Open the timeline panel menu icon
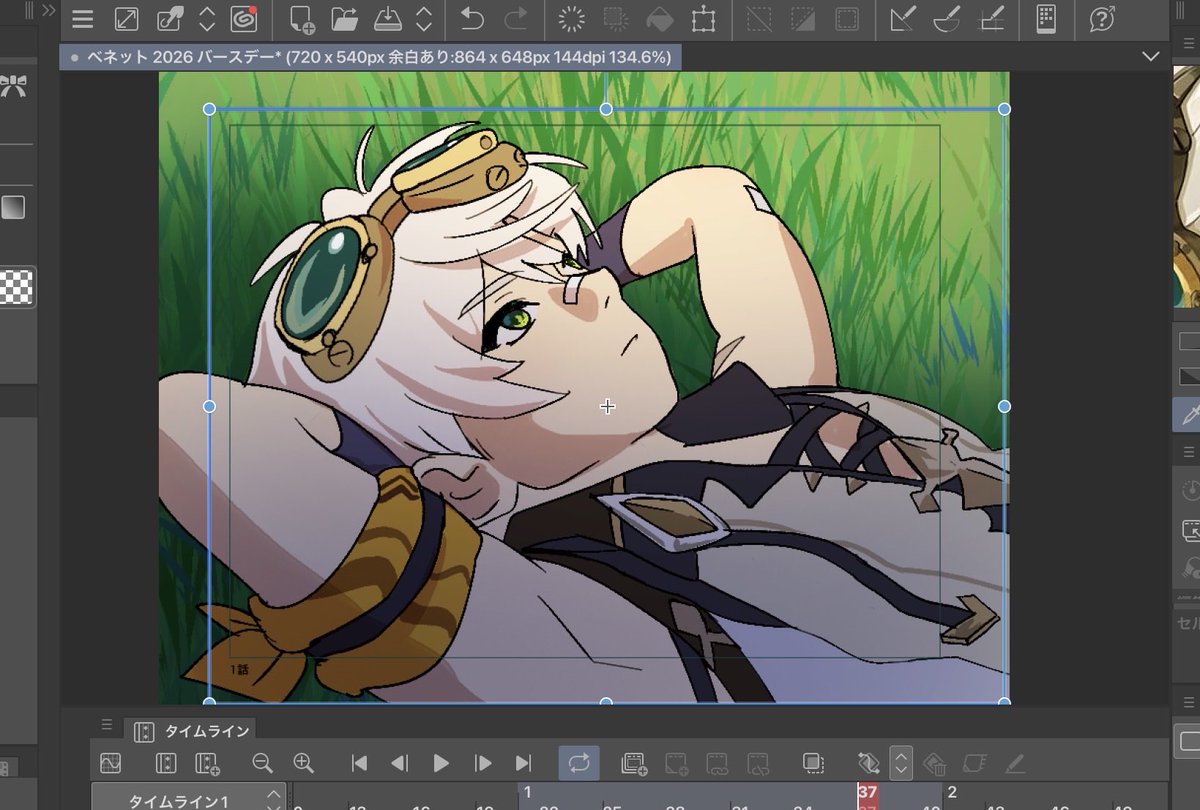Screen dimensions: 1200x810 click(x=107, y=725)
